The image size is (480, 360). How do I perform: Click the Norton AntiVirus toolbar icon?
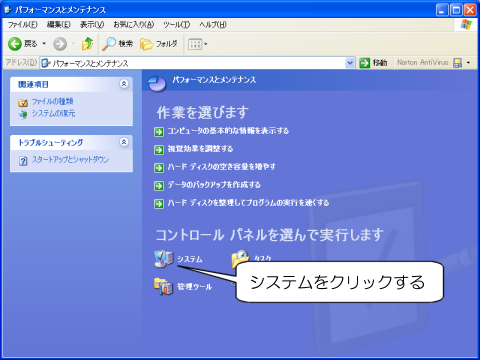(458, 63)
